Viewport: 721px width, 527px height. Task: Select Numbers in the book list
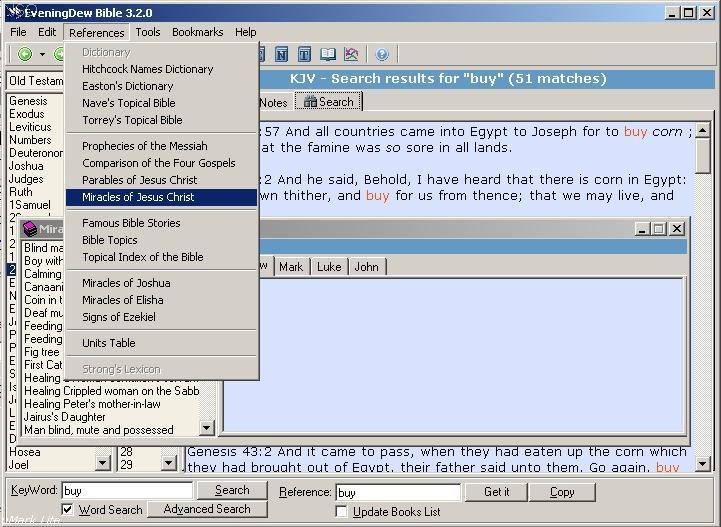coord(30,139)
